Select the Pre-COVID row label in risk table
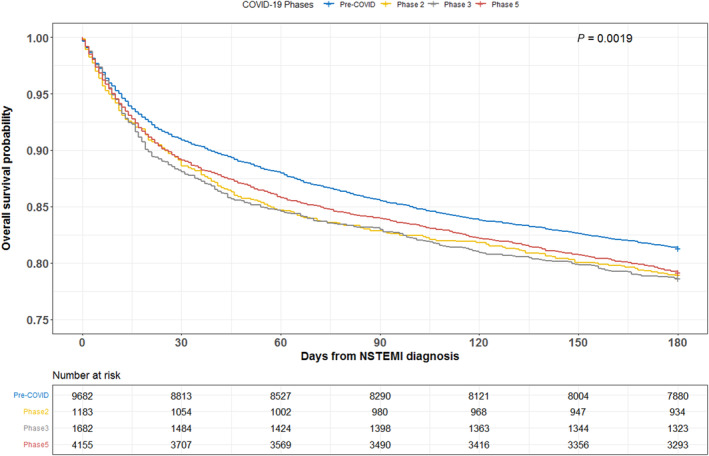The height and width of the screenshot is (456, 709). coord(31,395)
